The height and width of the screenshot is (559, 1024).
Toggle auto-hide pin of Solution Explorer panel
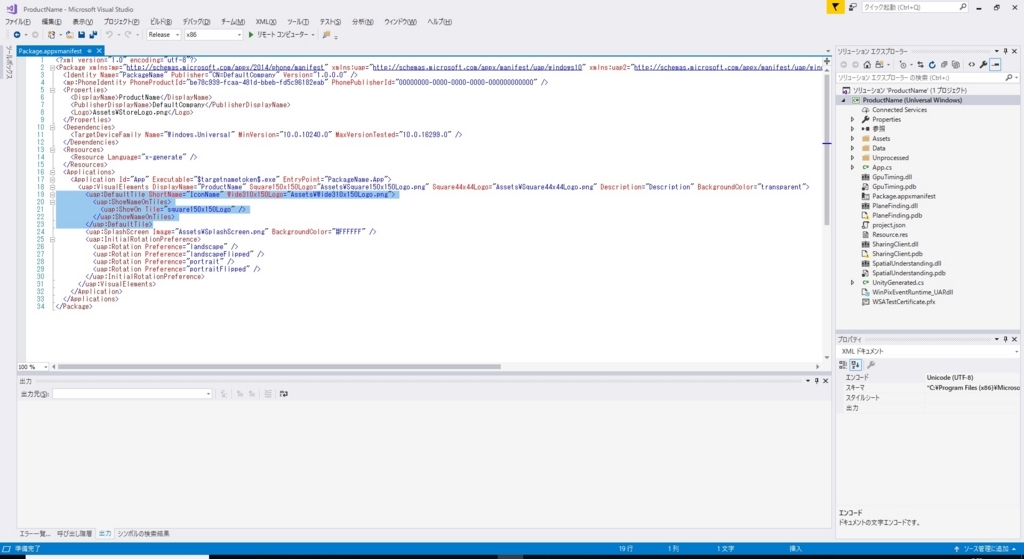coord(1006,51)
